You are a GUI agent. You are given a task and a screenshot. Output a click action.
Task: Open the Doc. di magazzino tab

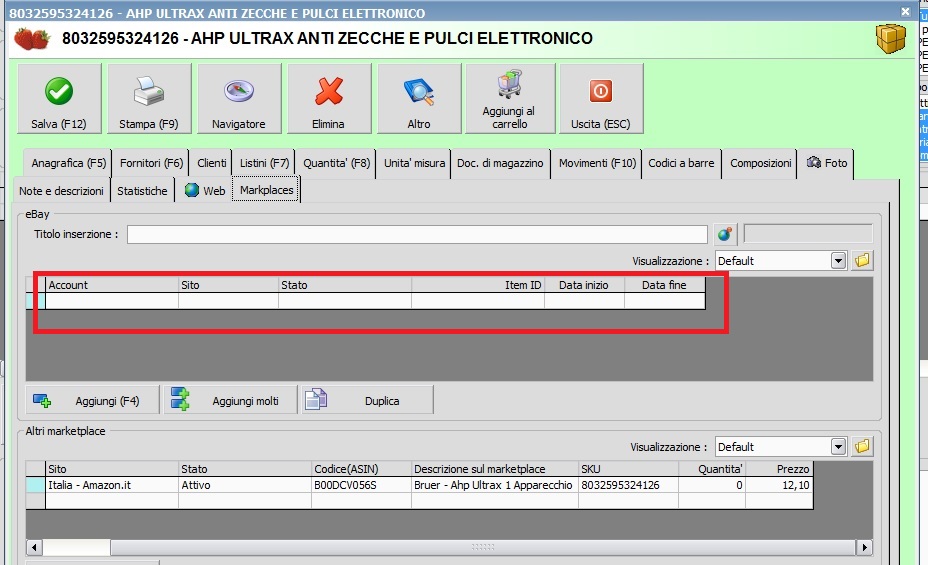500,163
